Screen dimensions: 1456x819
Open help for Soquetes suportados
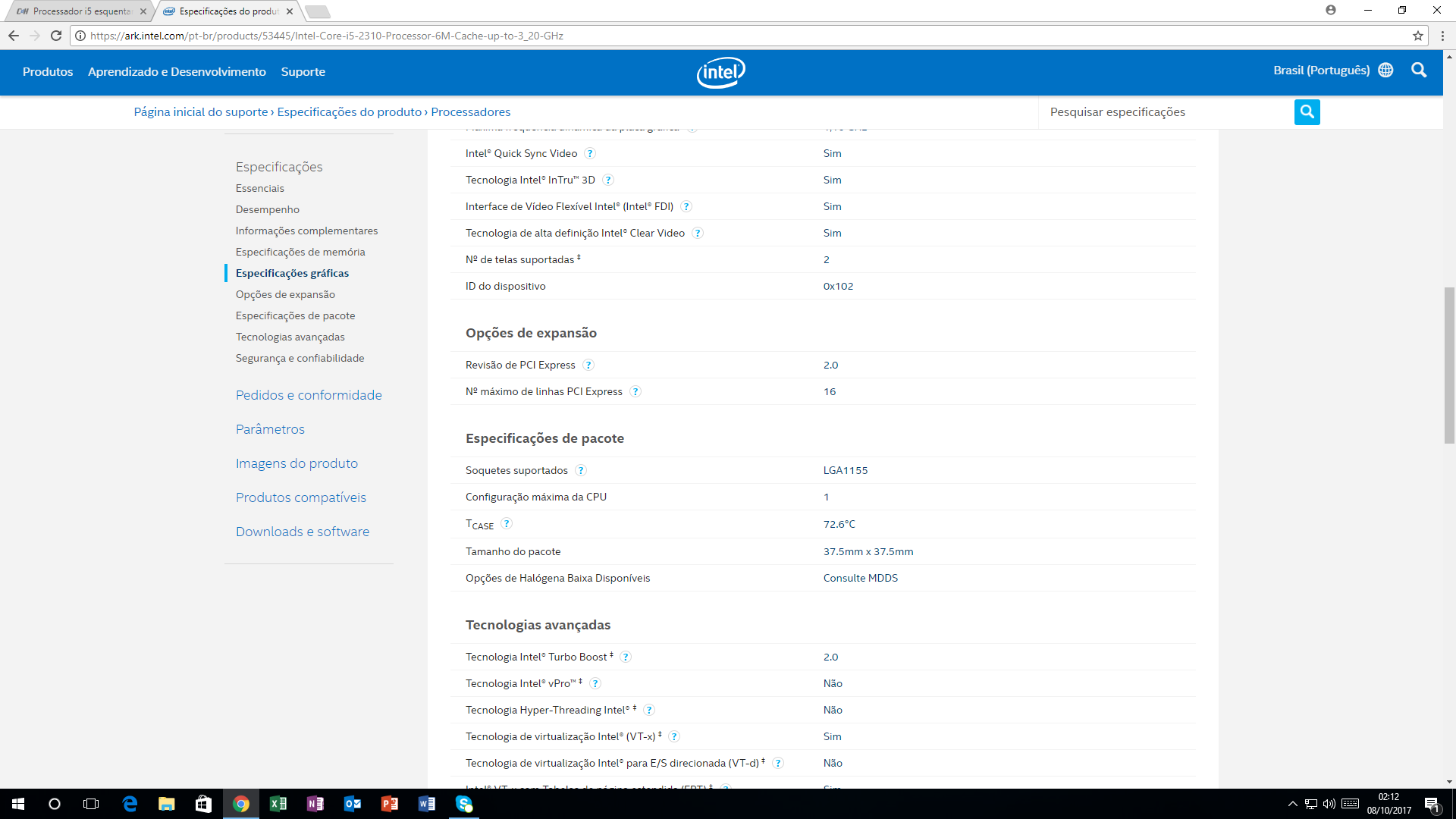(581, 471)
